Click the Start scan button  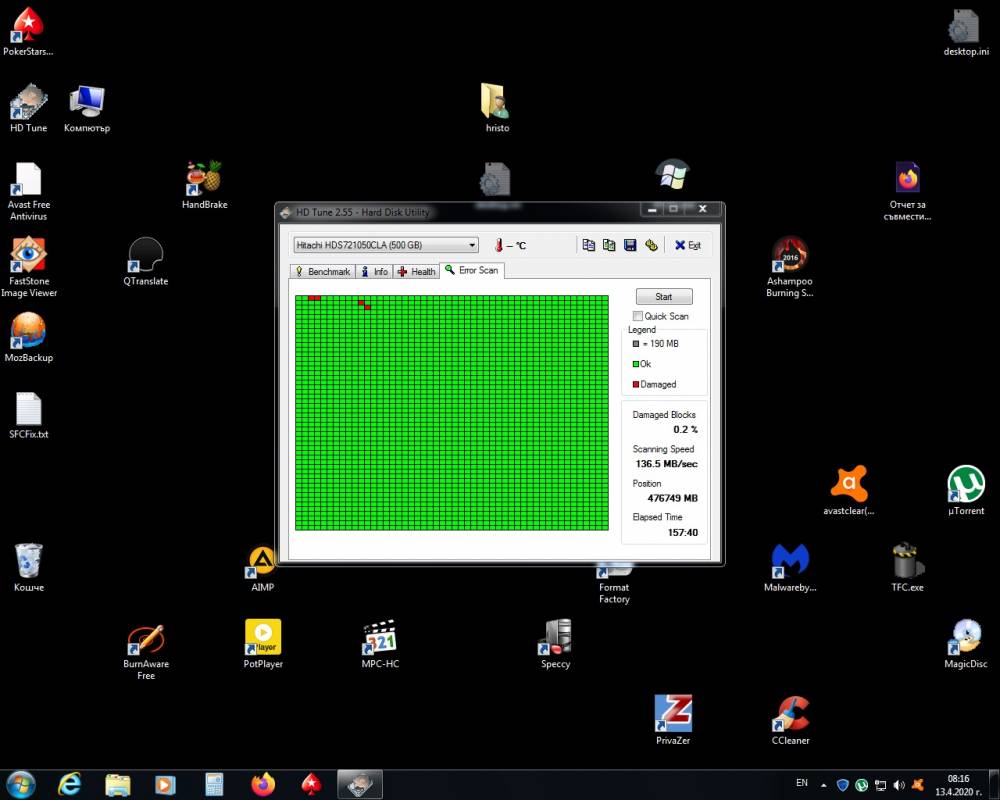(x=664, y=297)
